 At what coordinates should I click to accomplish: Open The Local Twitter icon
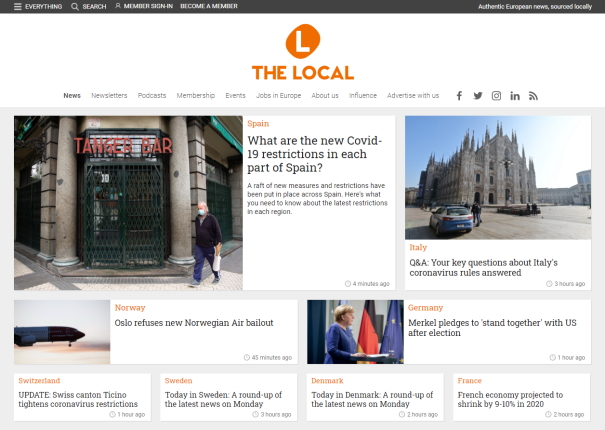coord(478,96)
